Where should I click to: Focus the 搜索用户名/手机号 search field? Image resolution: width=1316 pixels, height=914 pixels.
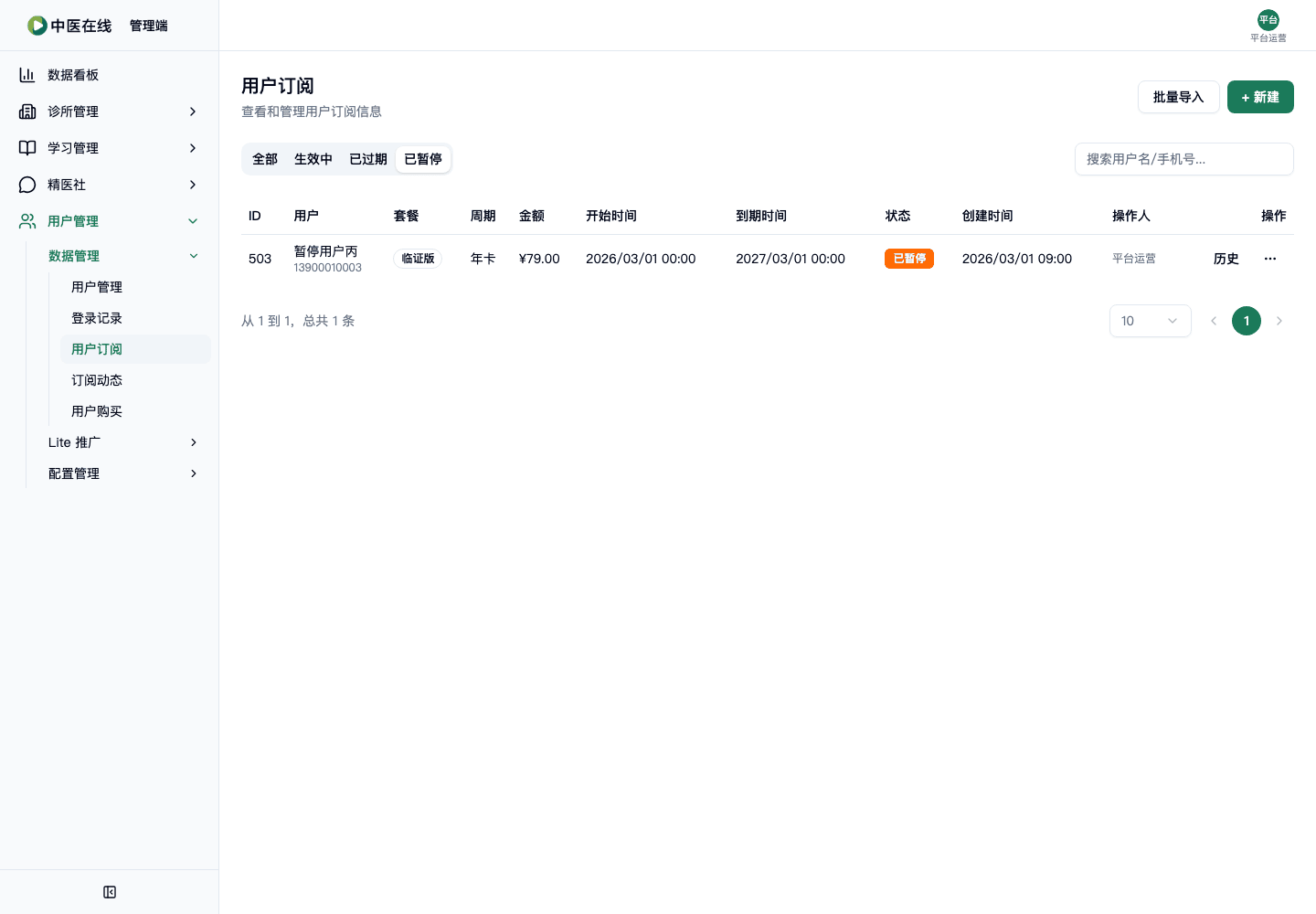click(x=1184, y=159)
